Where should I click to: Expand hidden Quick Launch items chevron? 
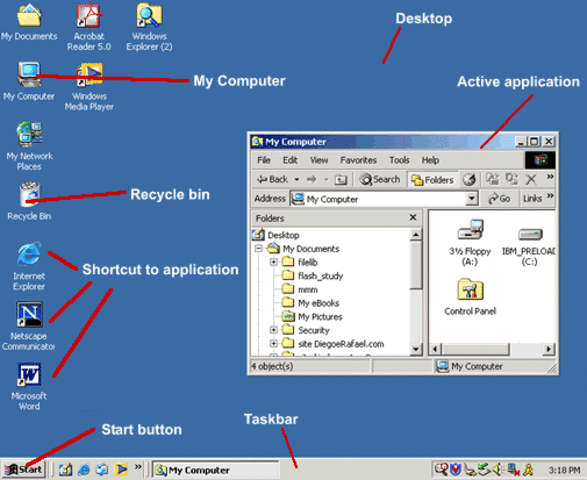[138, 467]
